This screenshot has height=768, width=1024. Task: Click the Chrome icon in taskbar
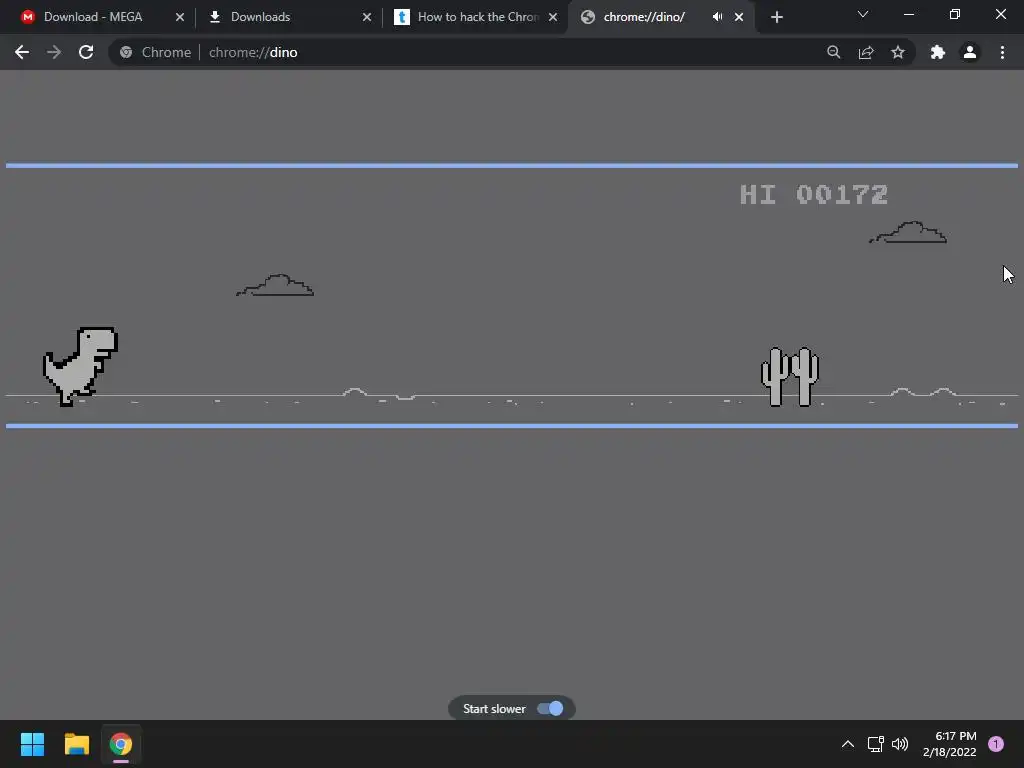[121, 744]
